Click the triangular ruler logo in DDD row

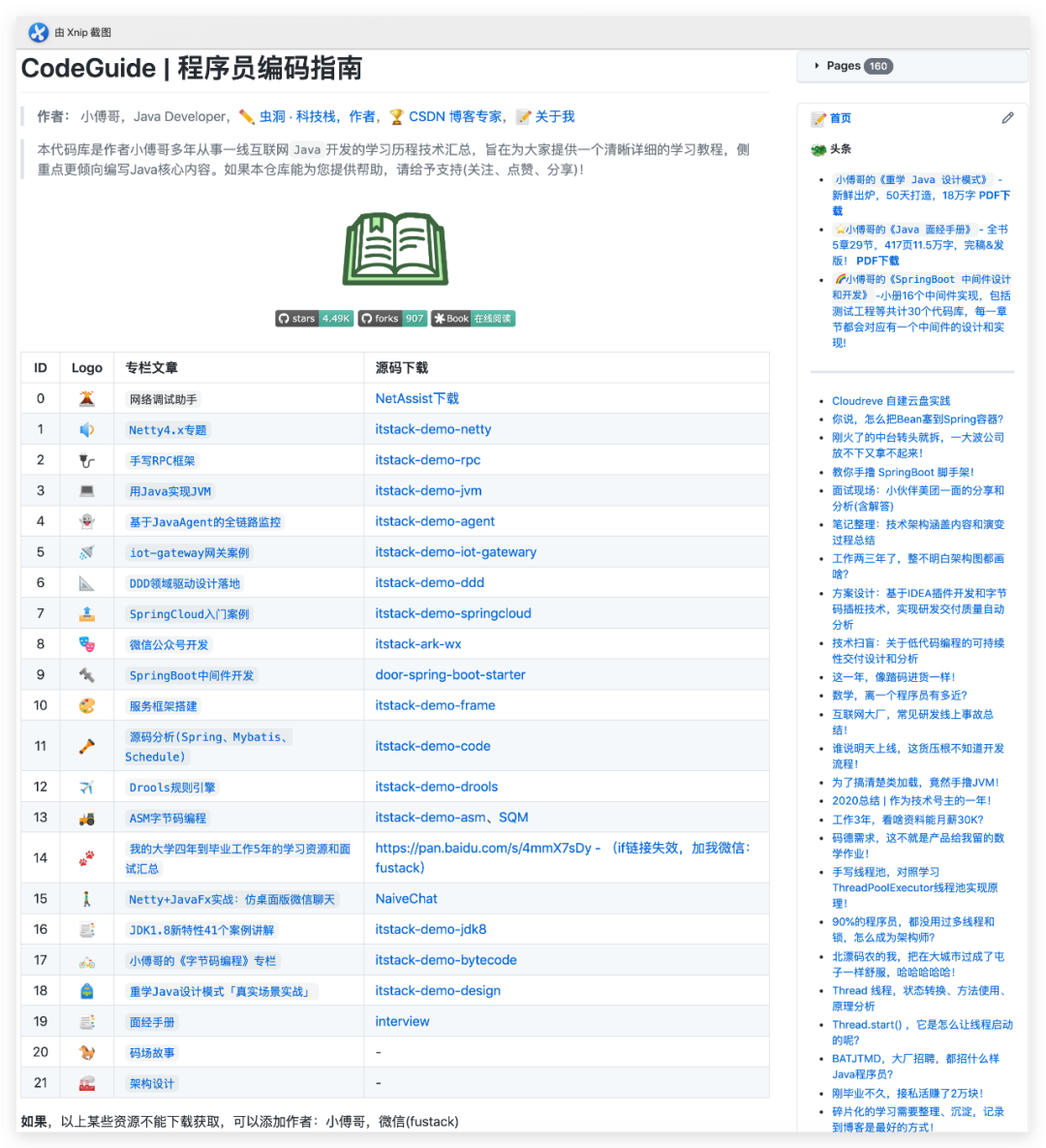86,583
